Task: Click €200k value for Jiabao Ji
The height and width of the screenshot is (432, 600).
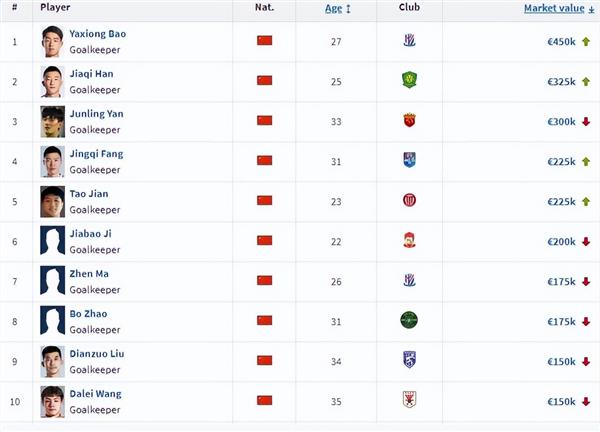Action: tap(561, 241)
